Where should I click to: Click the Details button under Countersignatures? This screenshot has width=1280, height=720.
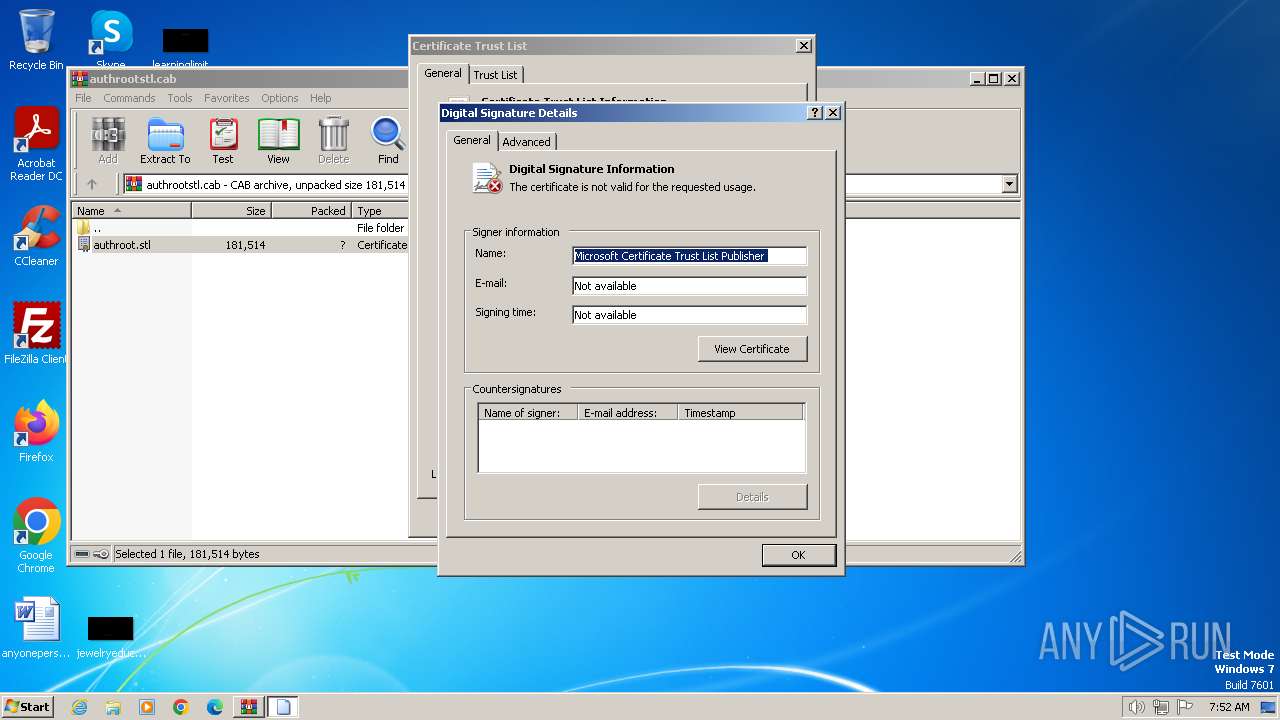[752, 497]
